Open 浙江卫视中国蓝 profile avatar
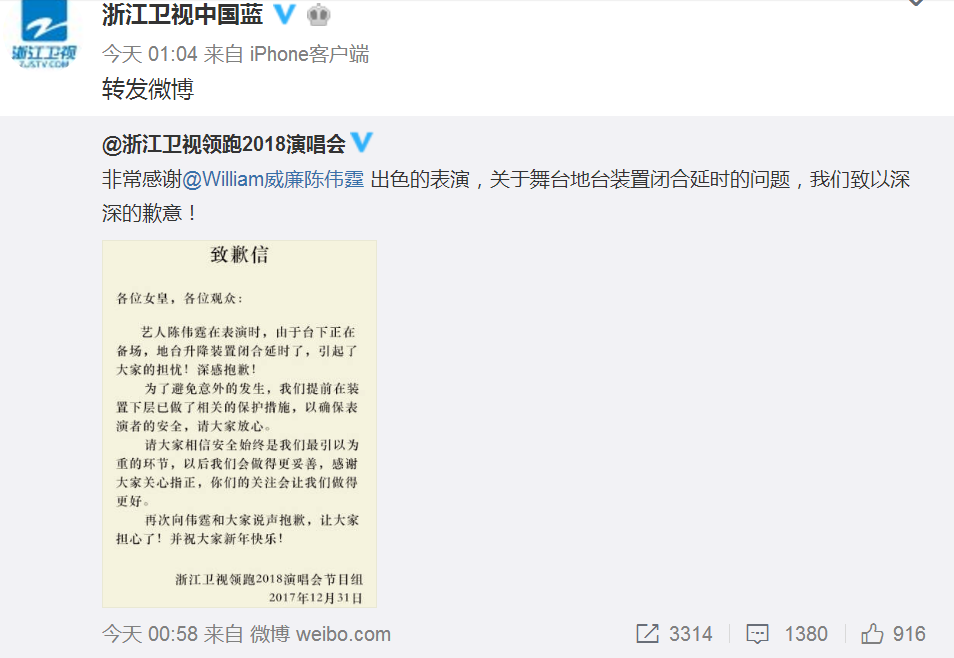This screenshot has height=658, width=954. pos(44,34)
